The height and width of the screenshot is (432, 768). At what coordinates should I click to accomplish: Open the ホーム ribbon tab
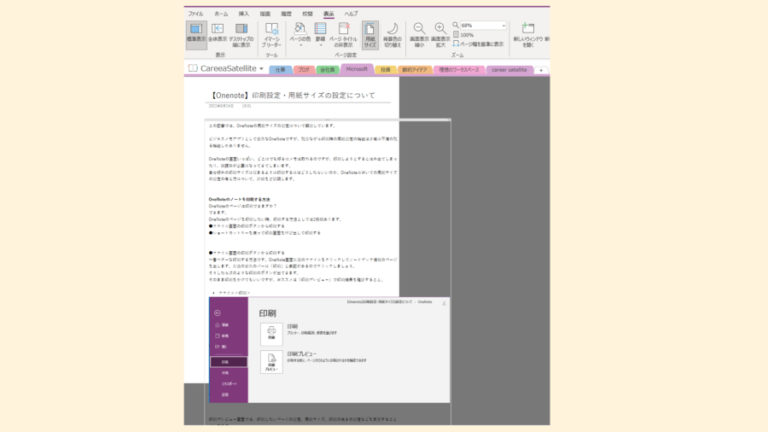(x=221, y=14)
